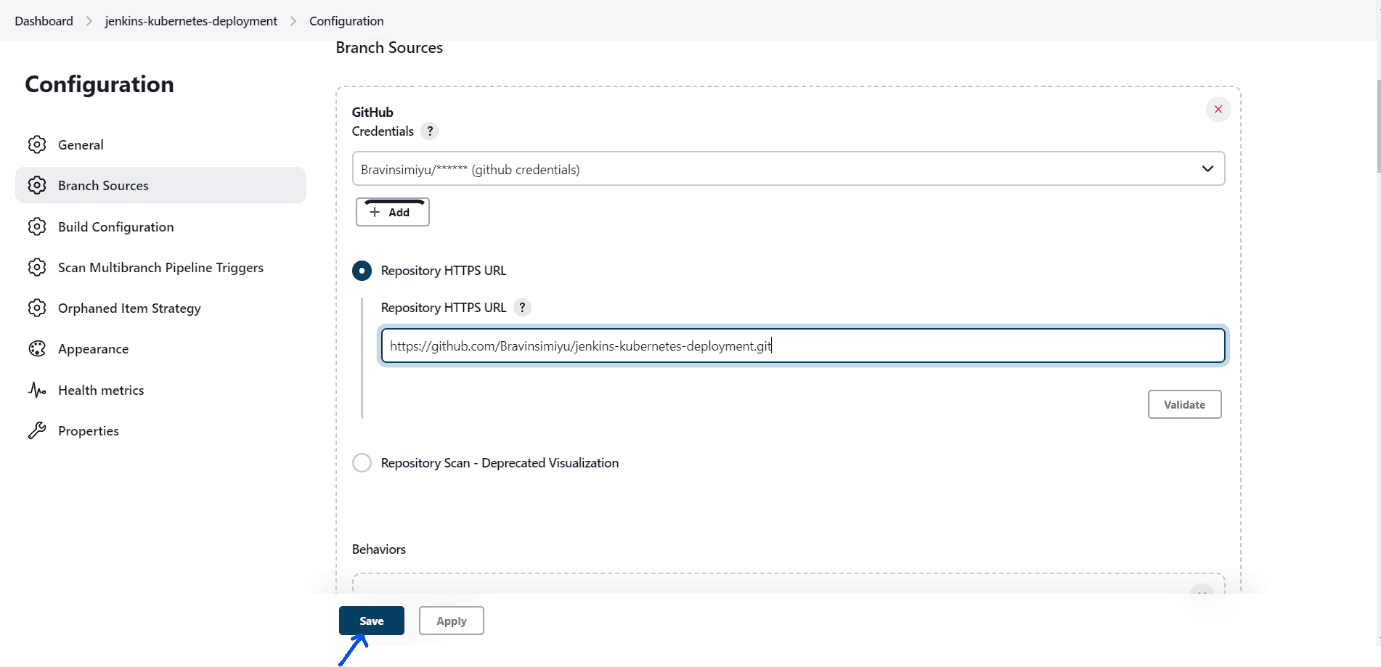Click the Behaviors label
The image size is (1381, 667).
click(x=379, y=549)
